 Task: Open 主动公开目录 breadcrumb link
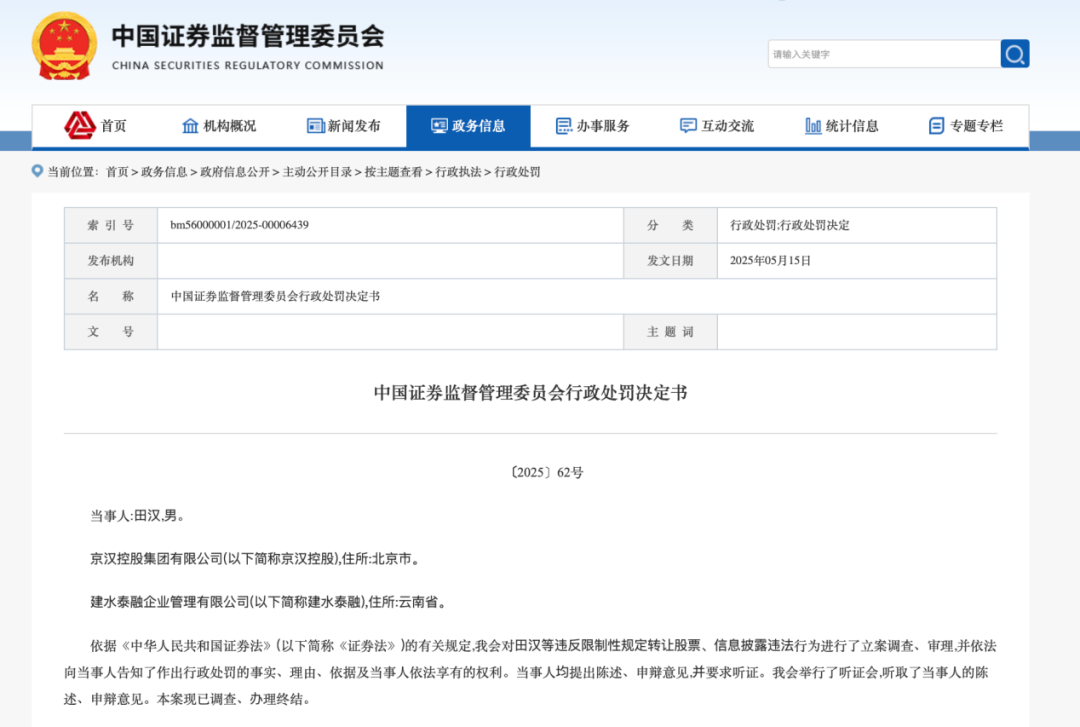click(317, 172)
